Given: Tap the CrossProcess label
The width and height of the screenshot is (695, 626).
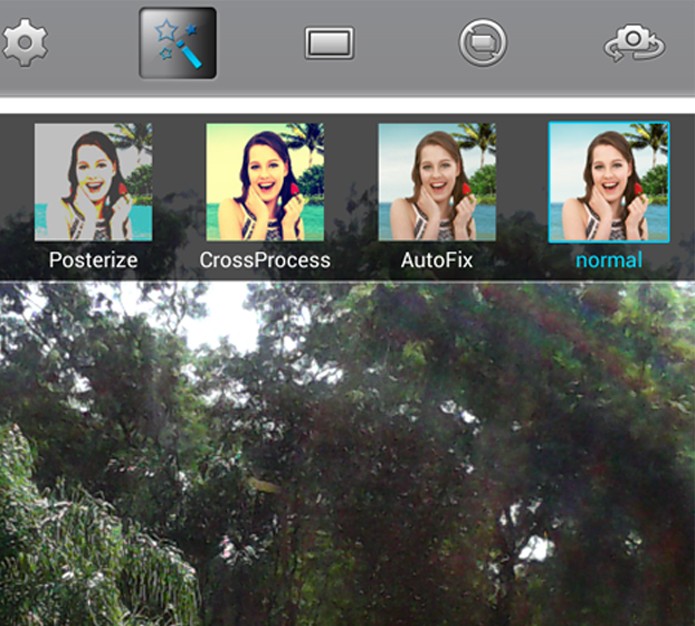Looking at the screenshot, I should [265, 260].
